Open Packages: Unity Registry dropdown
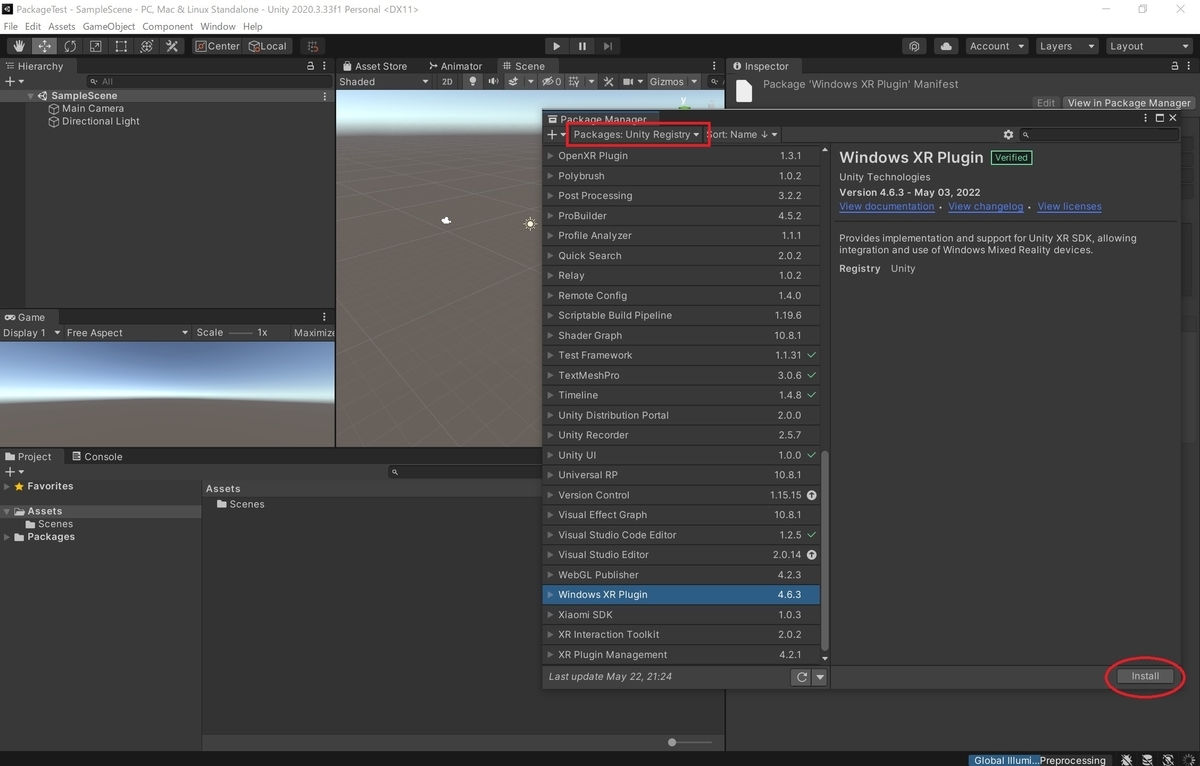The width and height of the screenshot is (1200, 766). point(636,134)
